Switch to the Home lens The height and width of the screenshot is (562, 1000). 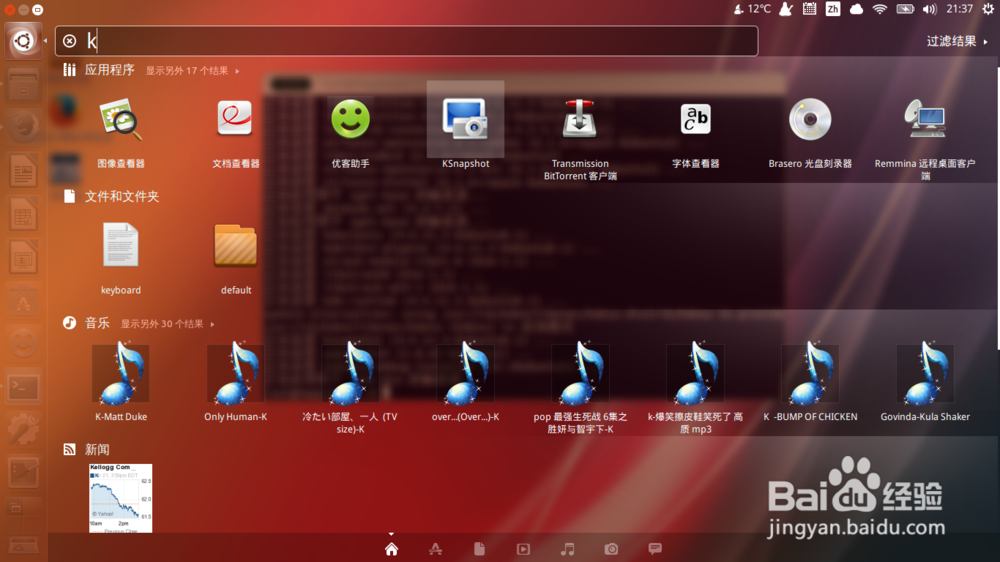[x=392, y=549]
